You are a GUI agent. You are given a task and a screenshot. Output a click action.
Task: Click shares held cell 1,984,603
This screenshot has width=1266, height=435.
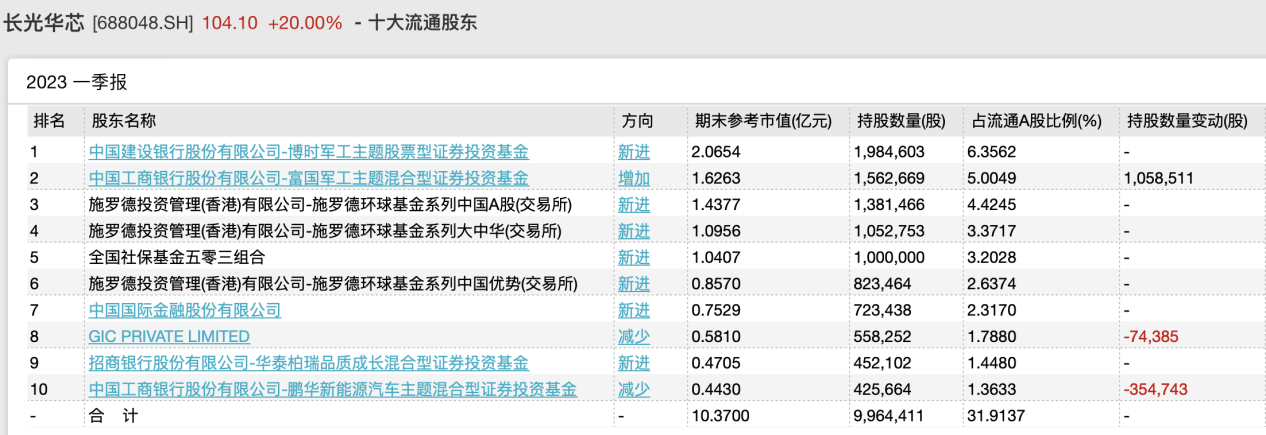[x=890, y=152]
